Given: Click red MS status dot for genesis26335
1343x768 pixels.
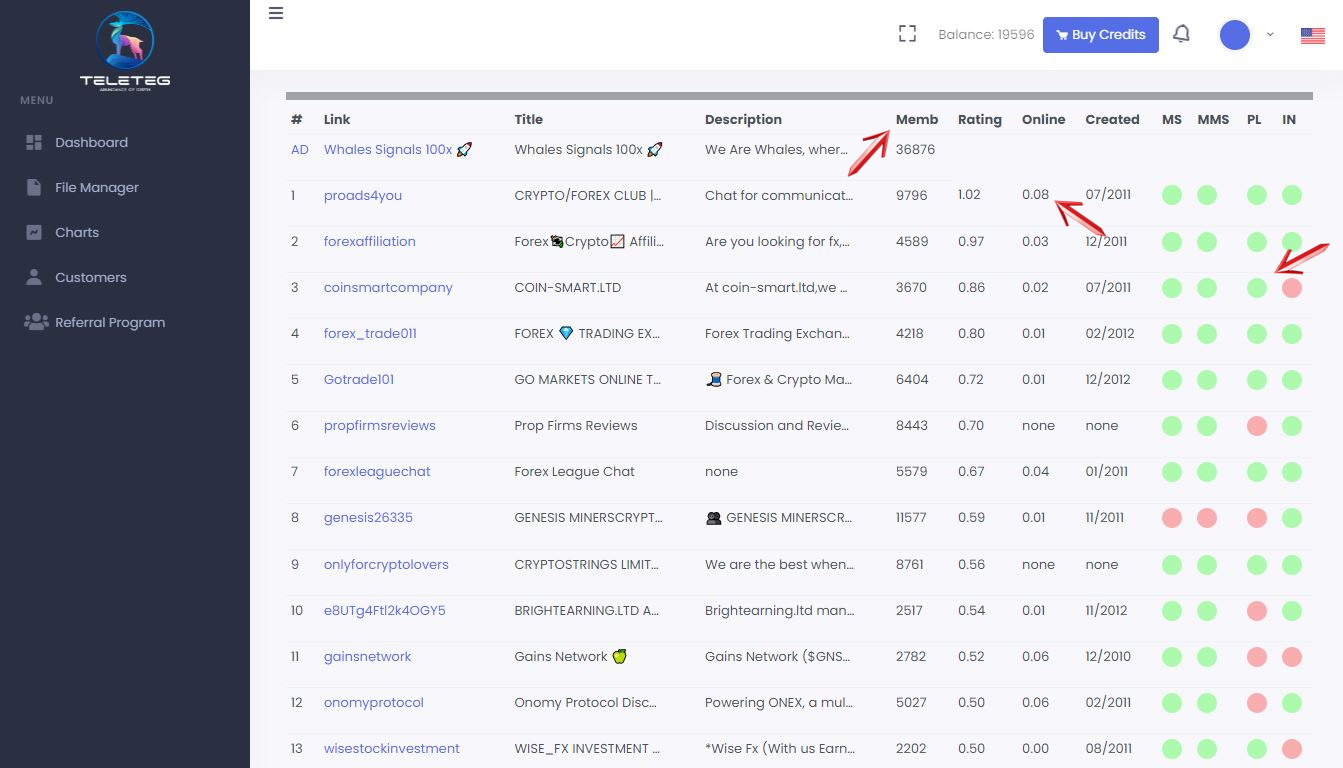Looking at the screenshot, I should click(x=1171, y=518).
